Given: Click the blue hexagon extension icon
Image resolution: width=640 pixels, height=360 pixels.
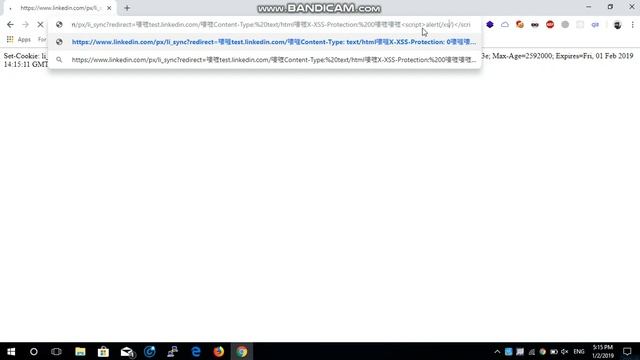Looking at the screenshot, I should (x=490, y=24).
